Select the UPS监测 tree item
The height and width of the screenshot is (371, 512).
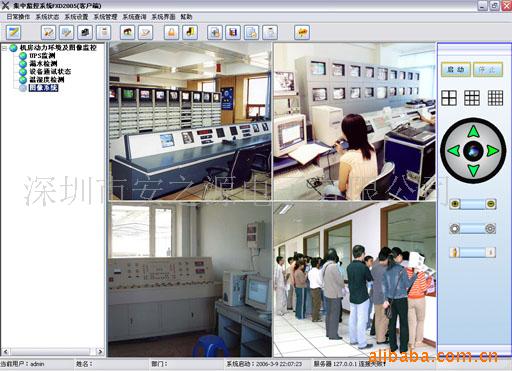pyautogui.click(x=42, y=56)
